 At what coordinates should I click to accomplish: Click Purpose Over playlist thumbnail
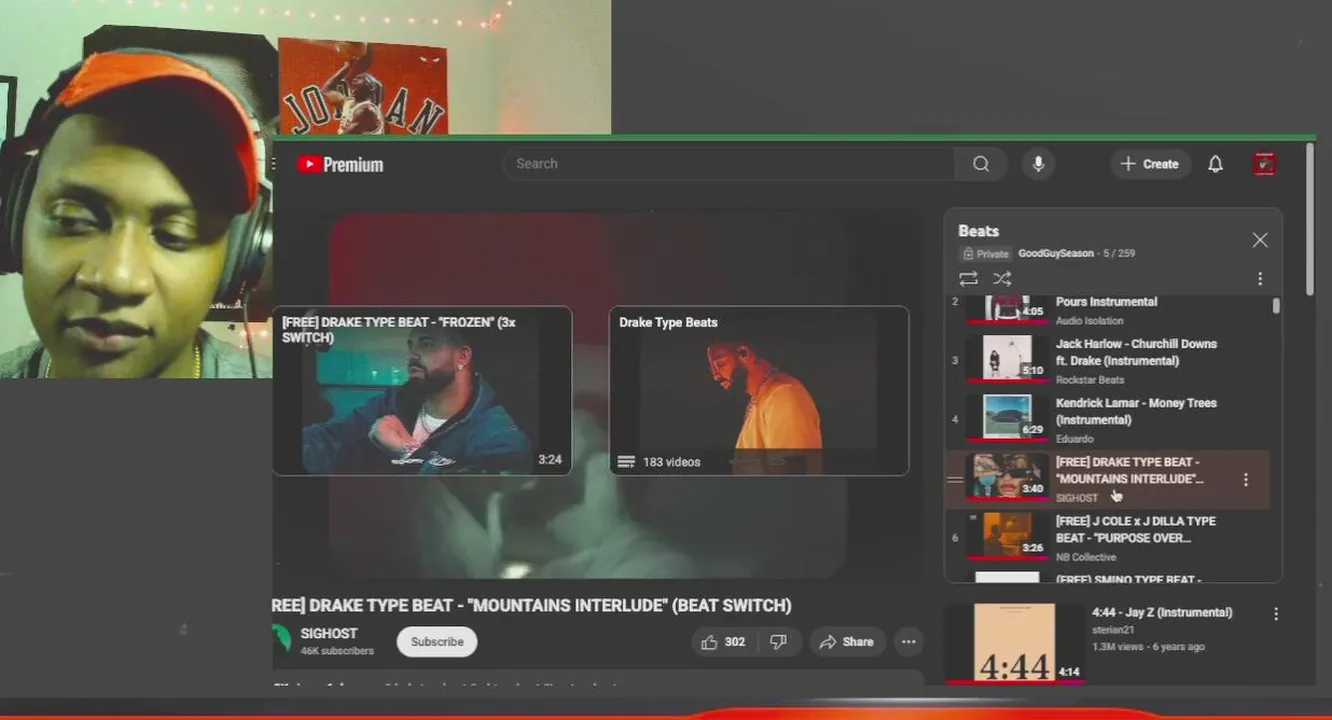coord(1007,535)
